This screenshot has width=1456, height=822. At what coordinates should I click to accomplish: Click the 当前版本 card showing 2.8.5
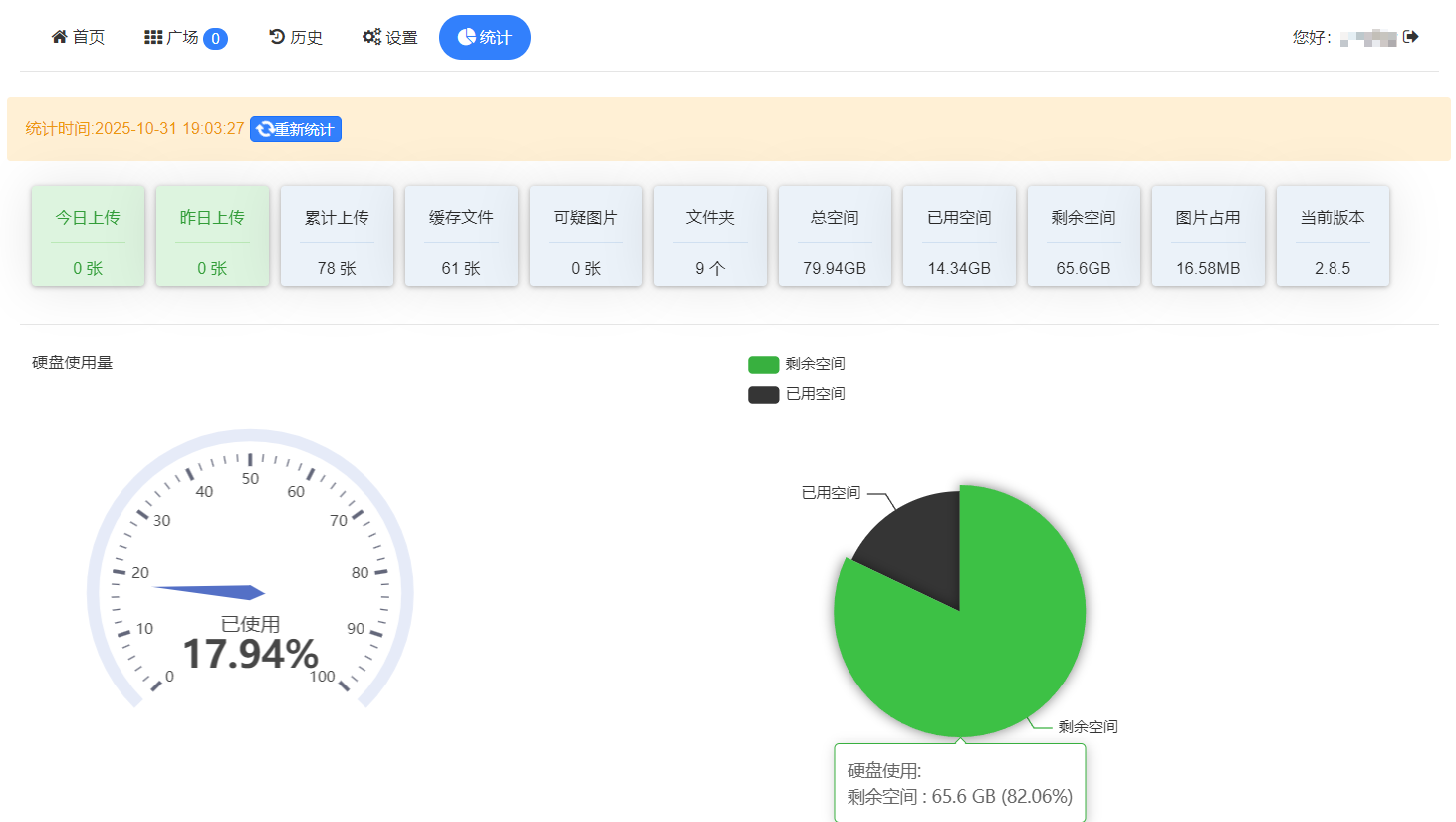click(x=1333, y=236)
